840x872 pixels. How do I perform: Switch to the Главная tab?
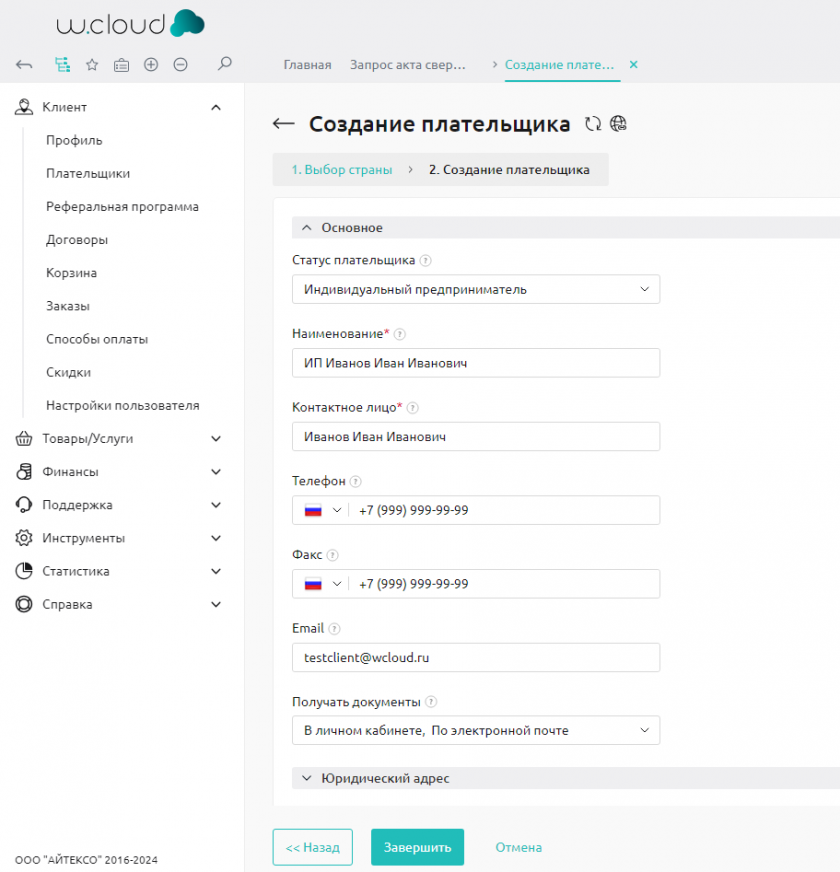click(x=307, y=65)
